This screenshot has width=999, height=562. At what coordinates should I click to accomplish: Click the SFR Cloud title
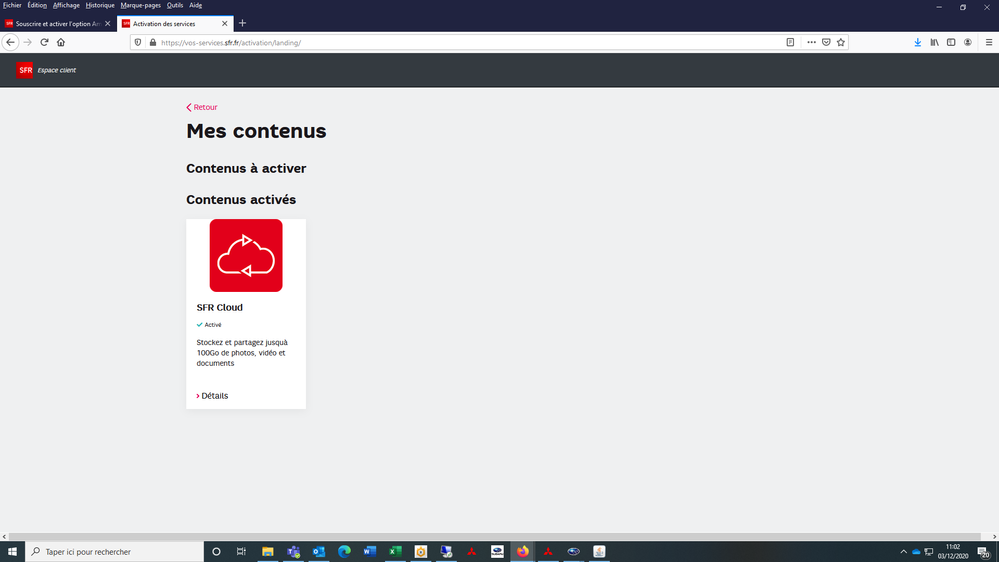[219, 307]
